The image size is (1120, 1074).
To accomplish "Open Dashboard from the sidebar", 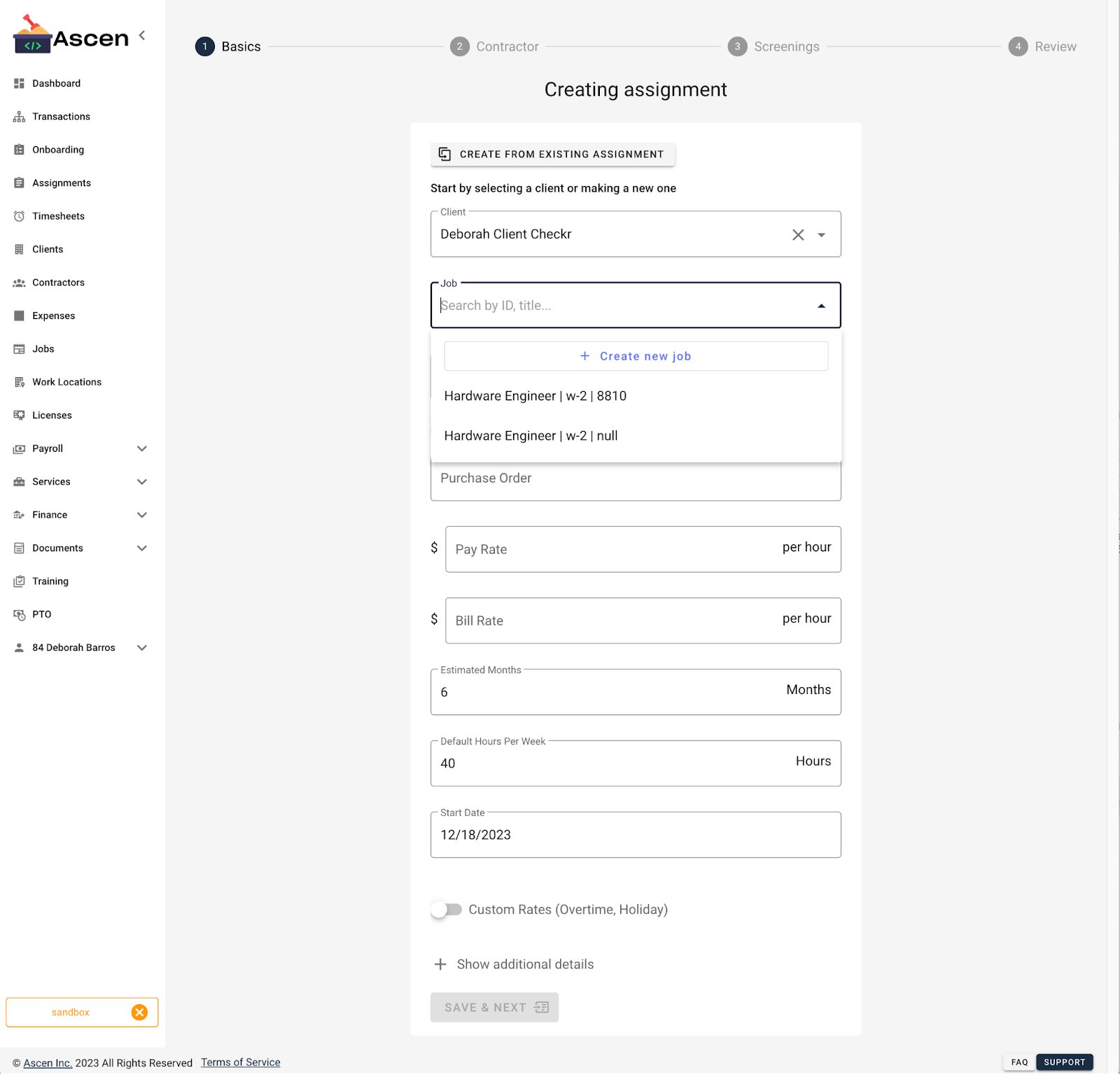I will (56, 83).
